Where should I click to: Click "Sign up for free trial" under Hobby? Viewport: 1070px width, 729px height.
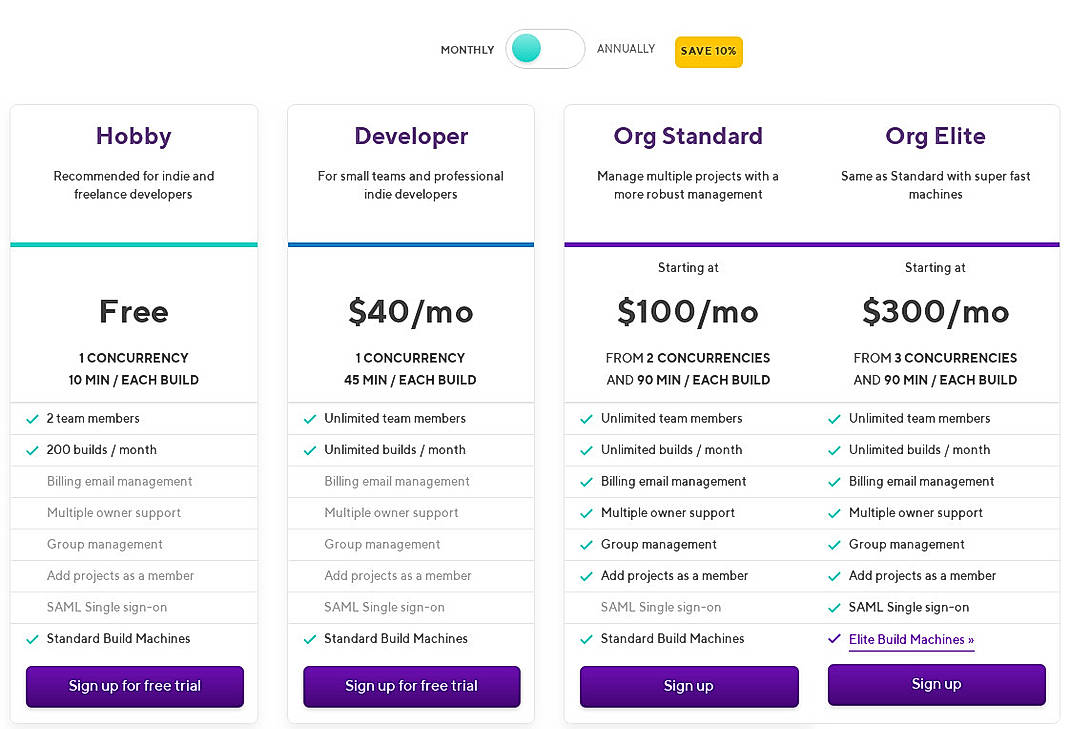pos(134,687)
